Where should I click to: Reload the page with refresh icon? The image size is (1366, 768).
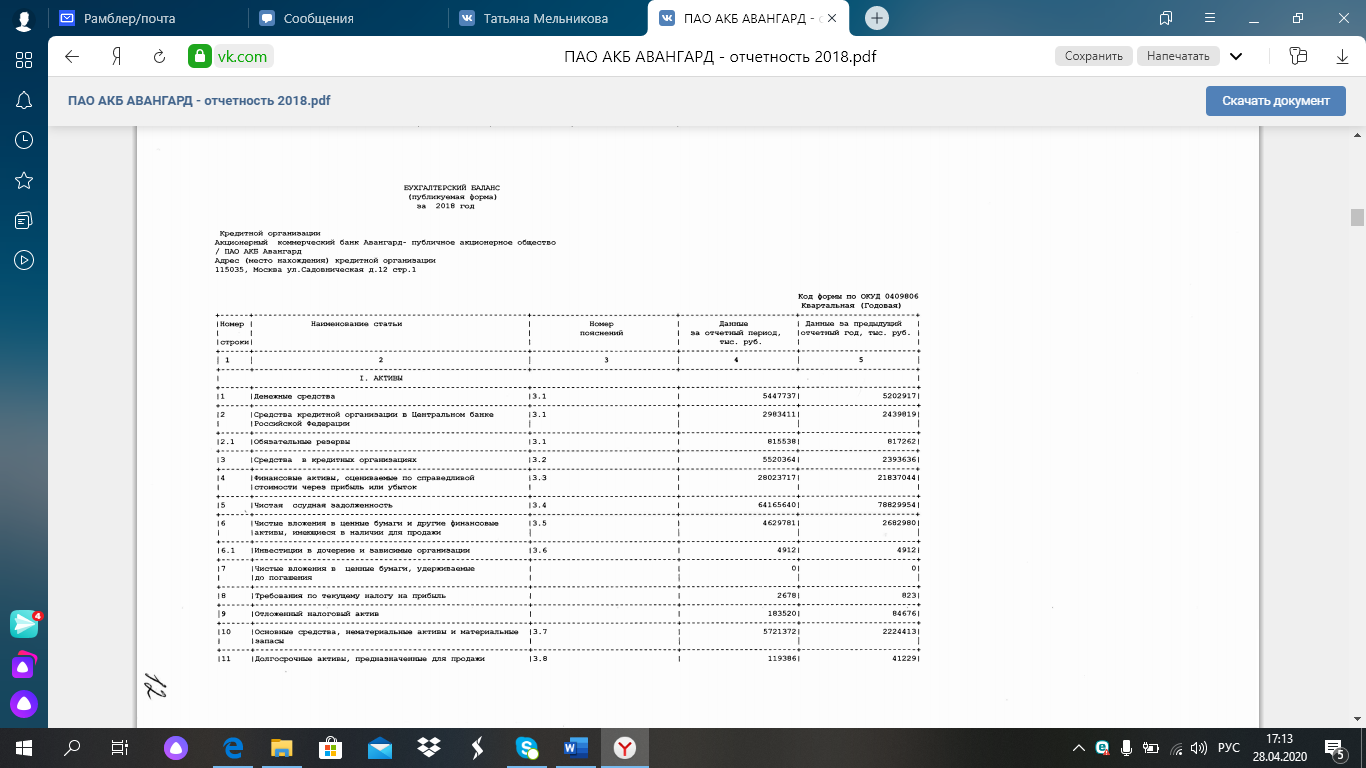coord(159,56)
